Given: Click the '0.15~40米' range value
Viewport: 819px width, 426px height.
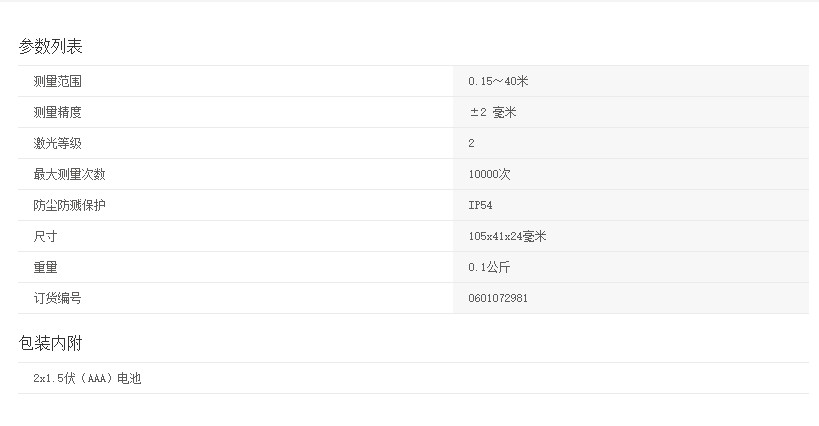Looking at the screenshot, I should 497,81.
